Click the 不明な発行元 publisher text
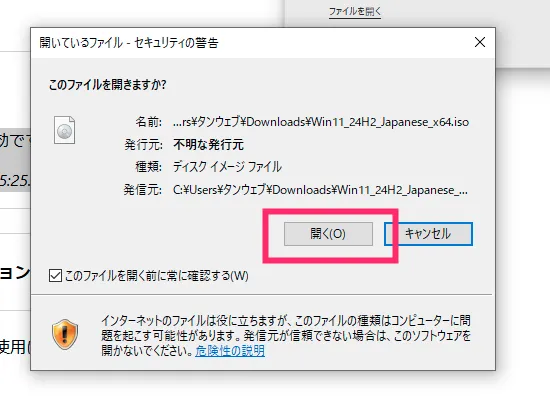This screenshot has width=550, height=406. coord(208,145)
